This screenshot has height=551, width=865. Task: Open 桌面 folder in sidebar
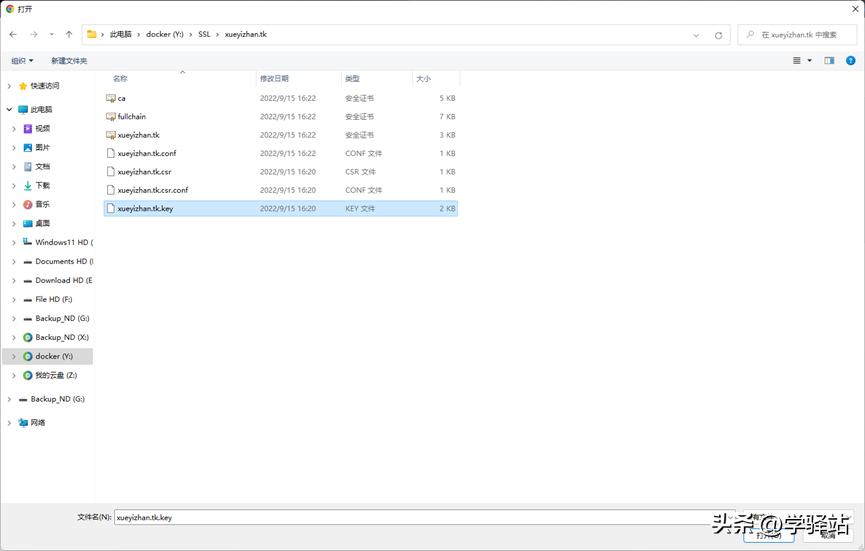(x=42, y=223)
